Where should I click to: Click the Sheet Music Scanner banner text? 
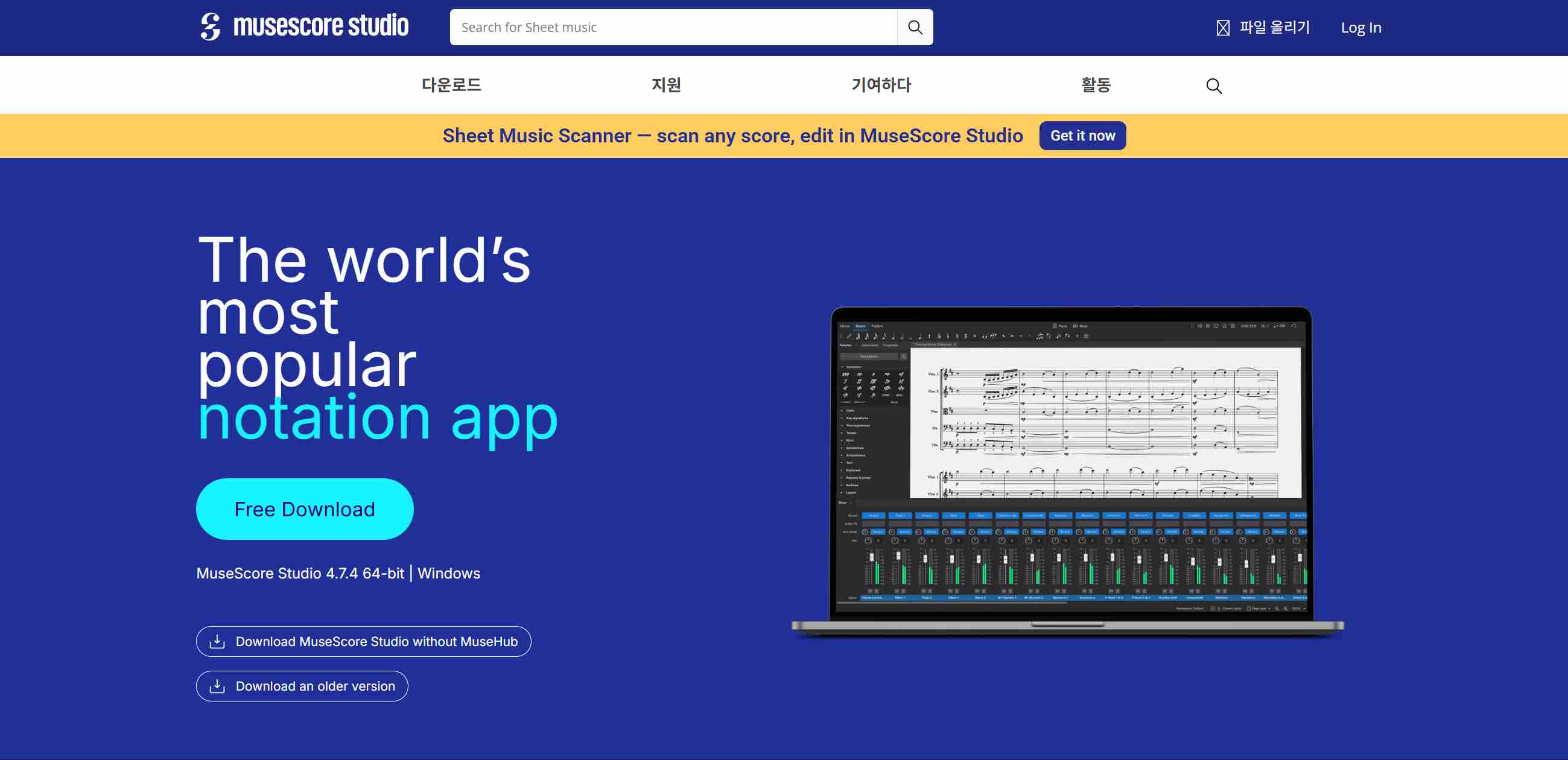[732, 136]
